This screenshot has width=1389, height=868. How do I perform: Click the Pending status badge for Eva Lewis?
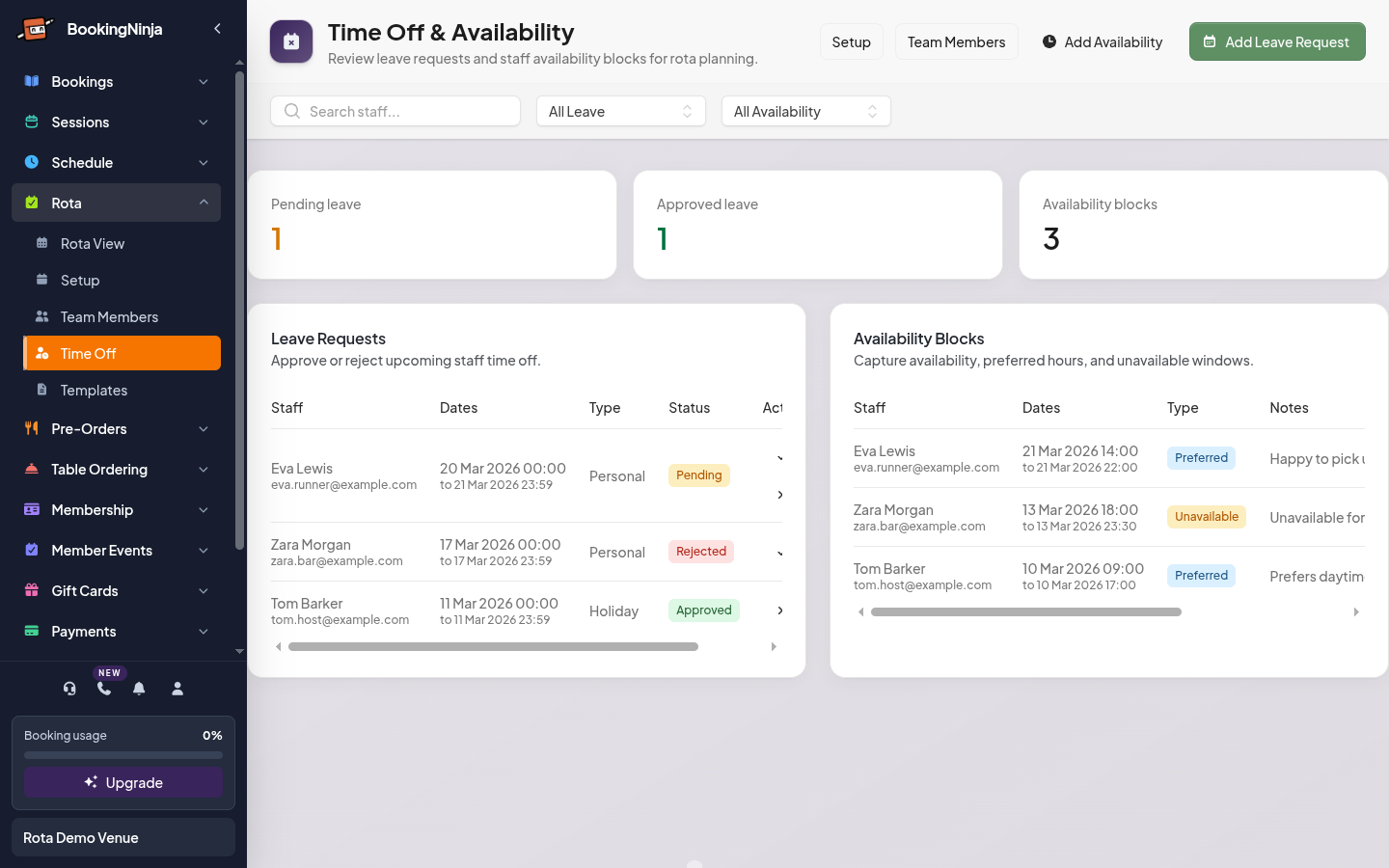[699, 475]
